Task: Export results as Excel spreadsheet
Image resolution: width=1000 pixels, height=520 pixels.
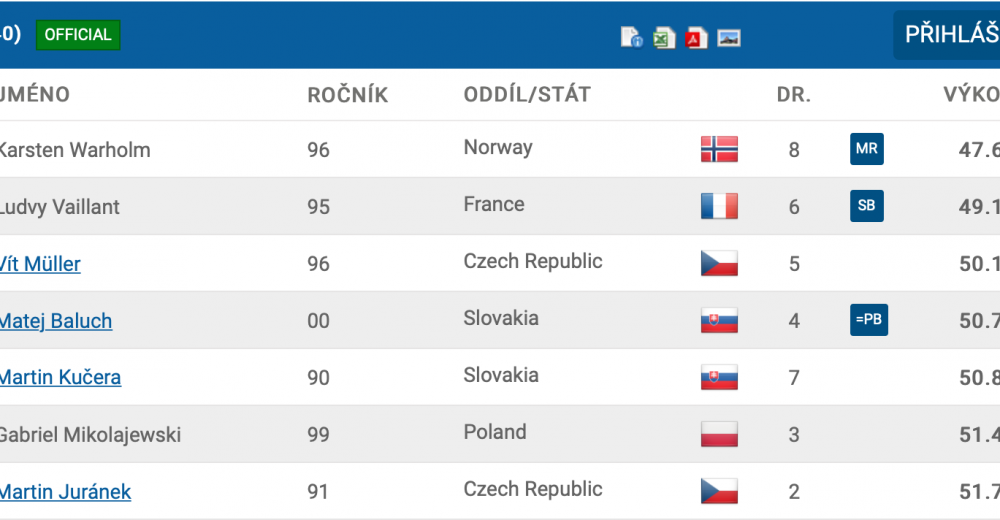Action: (x=664, y=38)
